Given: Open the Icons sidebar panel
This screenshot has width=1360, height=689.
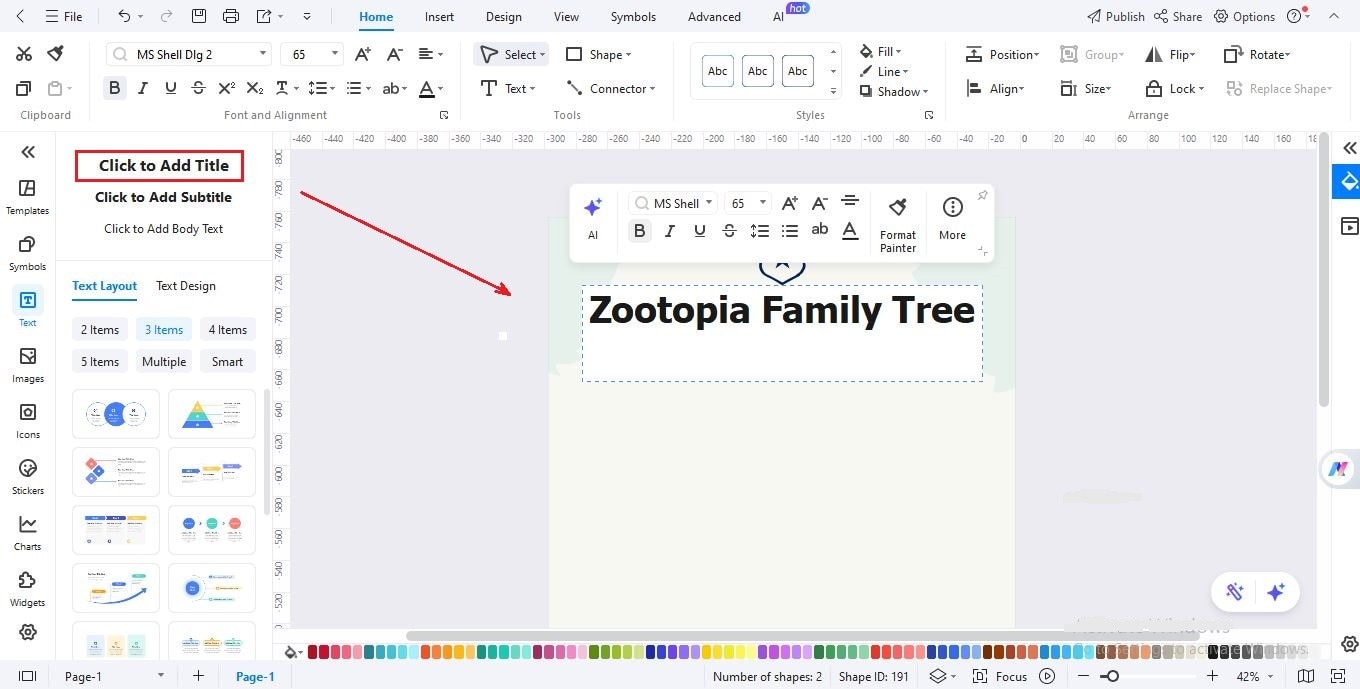Looking at the screenshot, I should (27, 421).
